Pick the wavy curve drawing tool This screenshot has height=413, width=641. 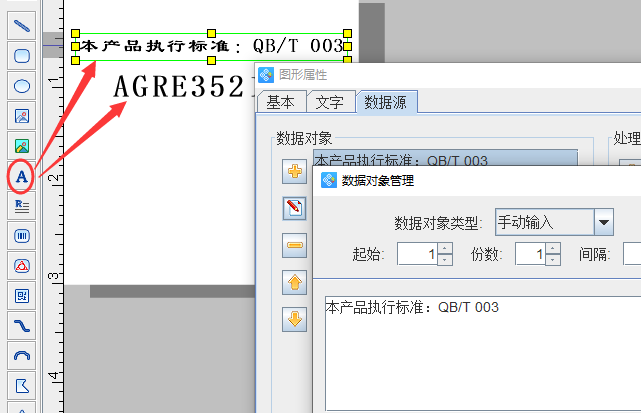[x=21, y=326]
